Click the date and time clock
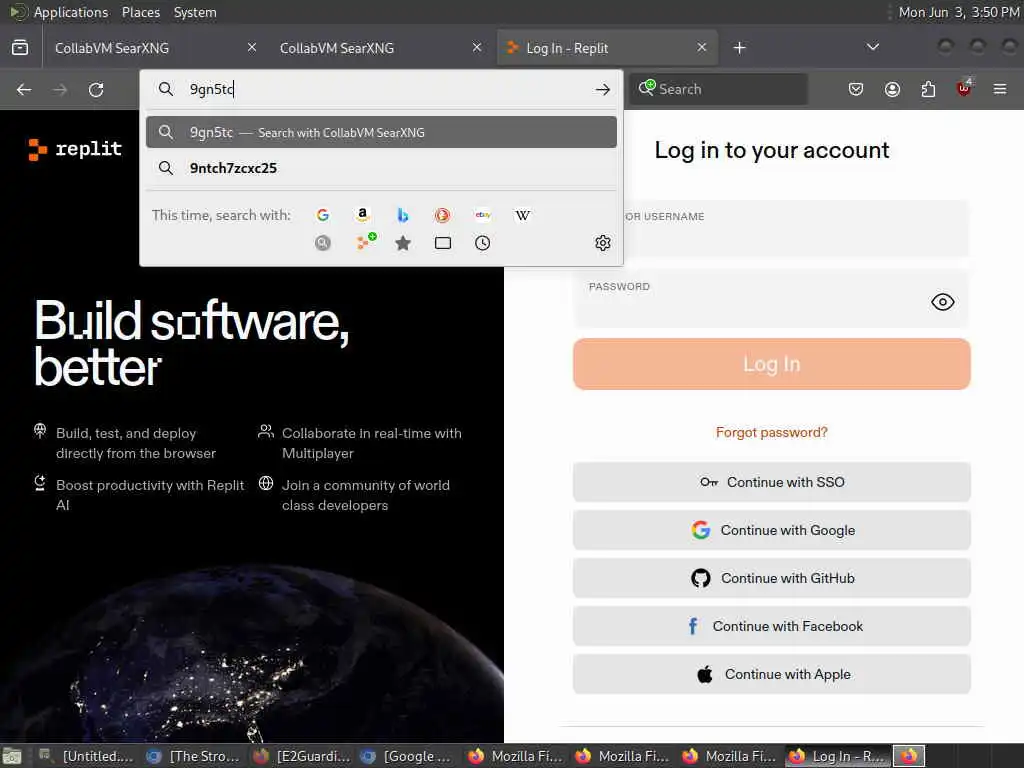 pyautogui.click(x=958, y=12)
